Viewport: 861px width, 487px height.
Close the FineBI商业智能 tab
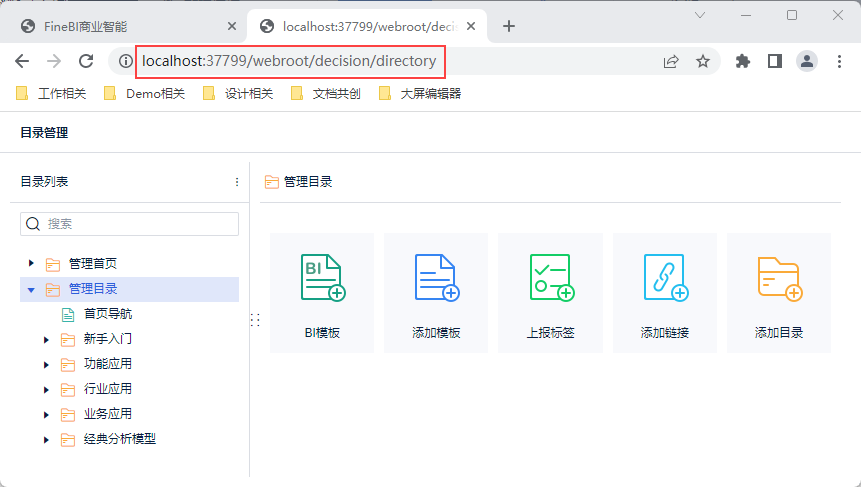pos(232,26)
